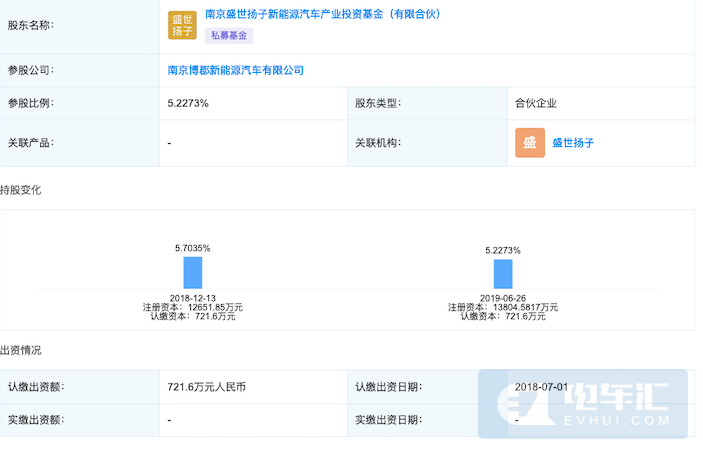Click the 2018-12-13 date label
The width and height of the screenshot is (703, 458).
[x=193, y=298]
